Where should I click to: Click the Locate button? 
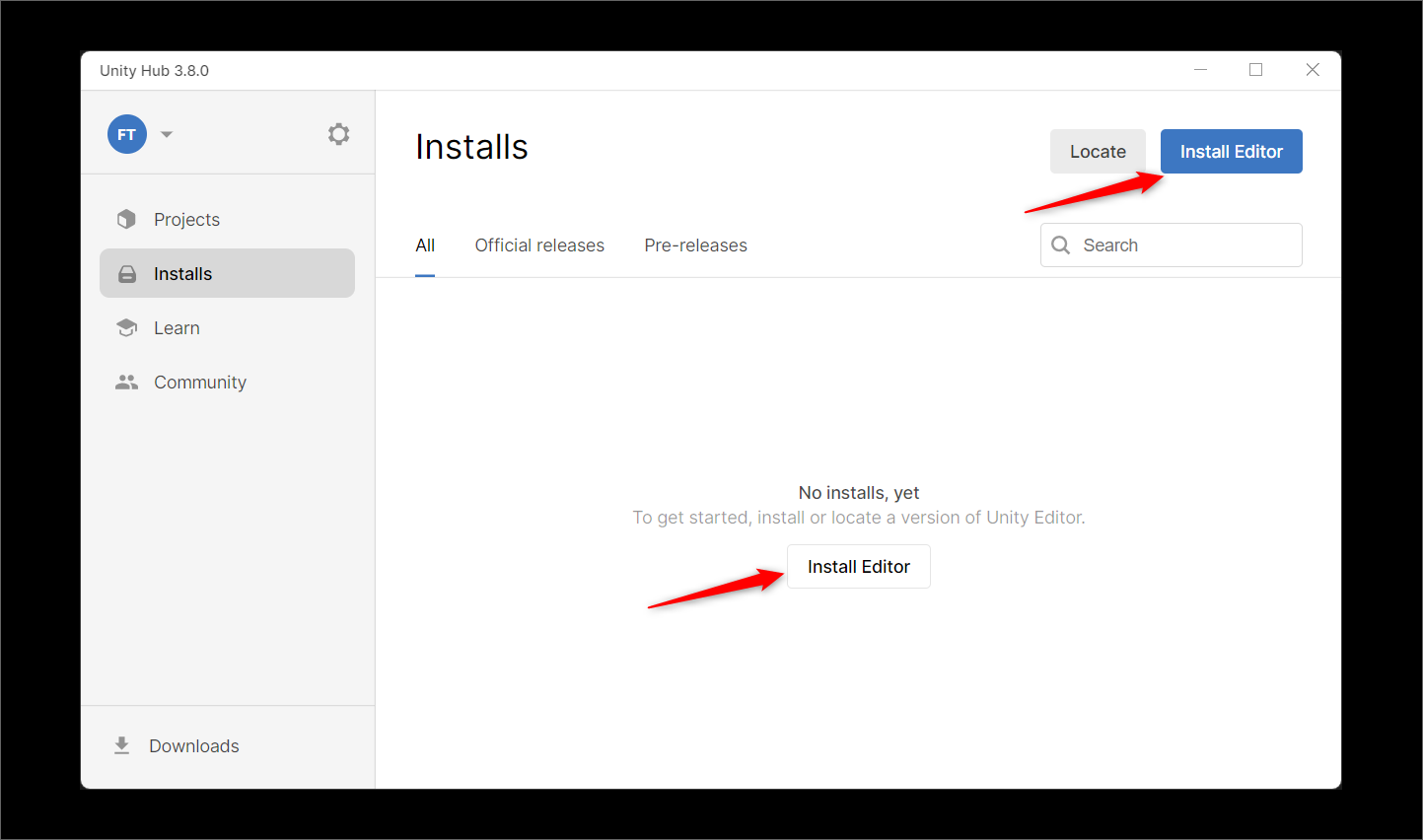point(1098,152)
